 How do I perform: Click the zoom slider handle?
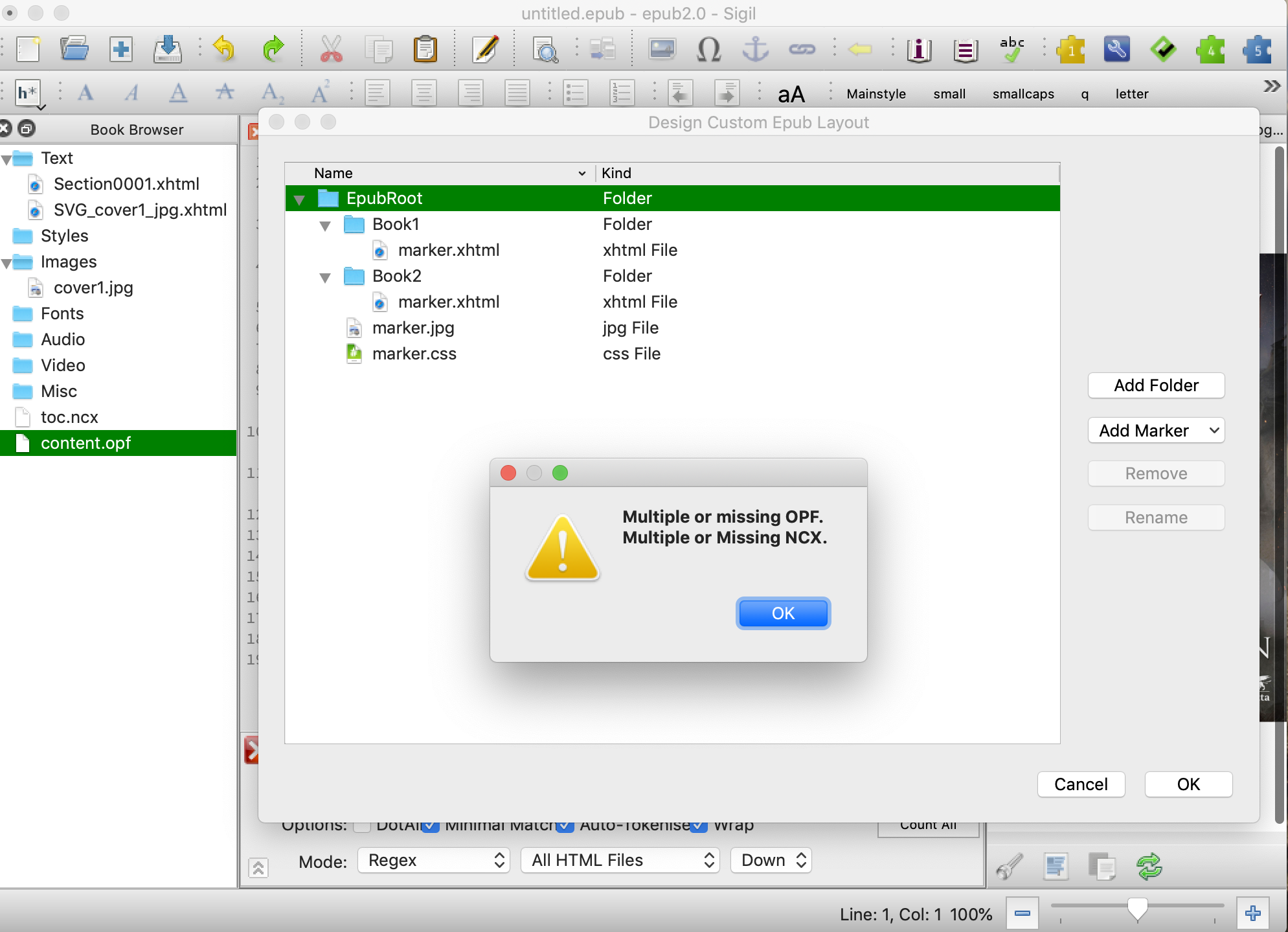click(x=1137, y=908)
